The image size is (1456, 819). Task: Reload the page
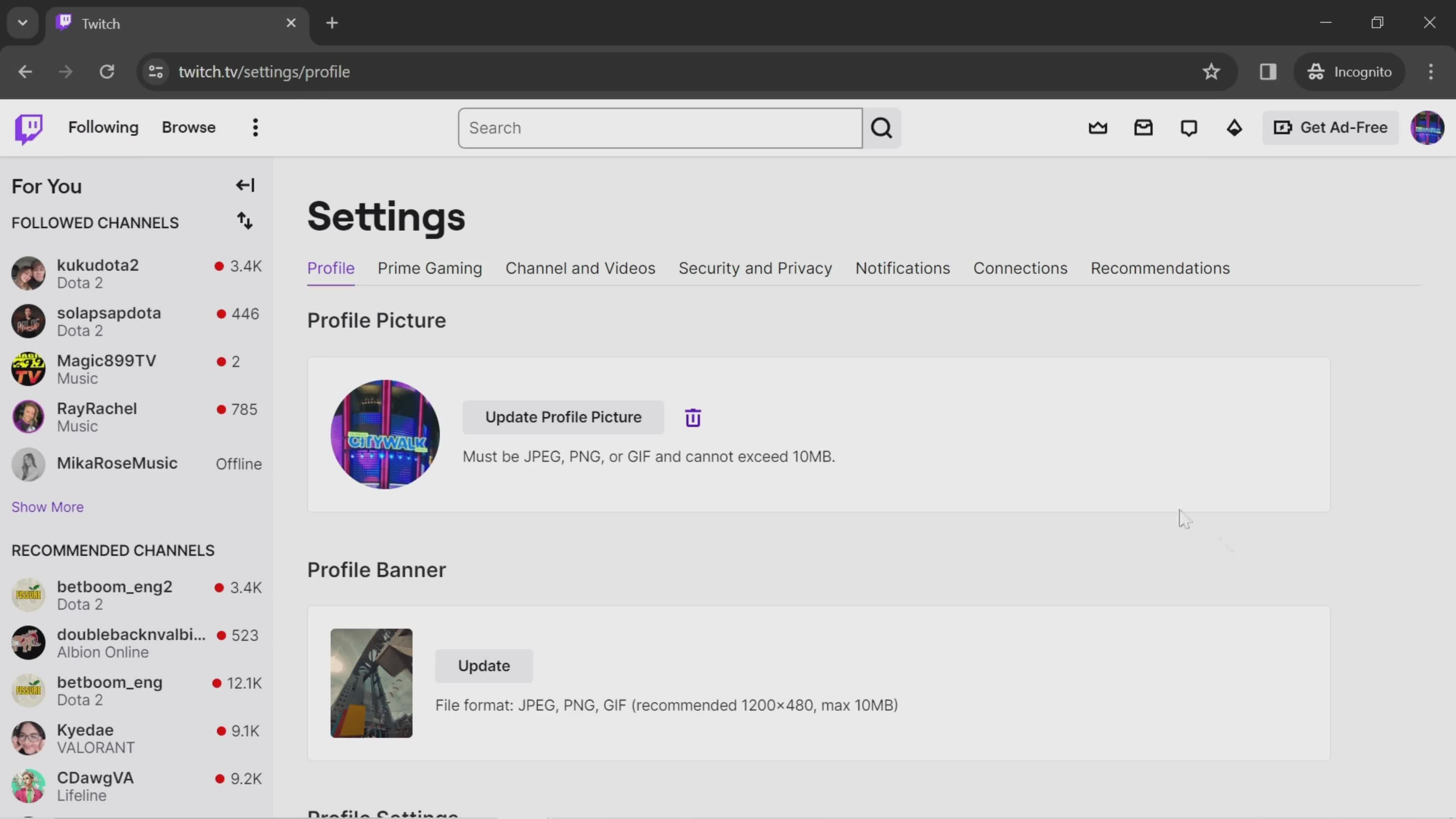(107, 72)
